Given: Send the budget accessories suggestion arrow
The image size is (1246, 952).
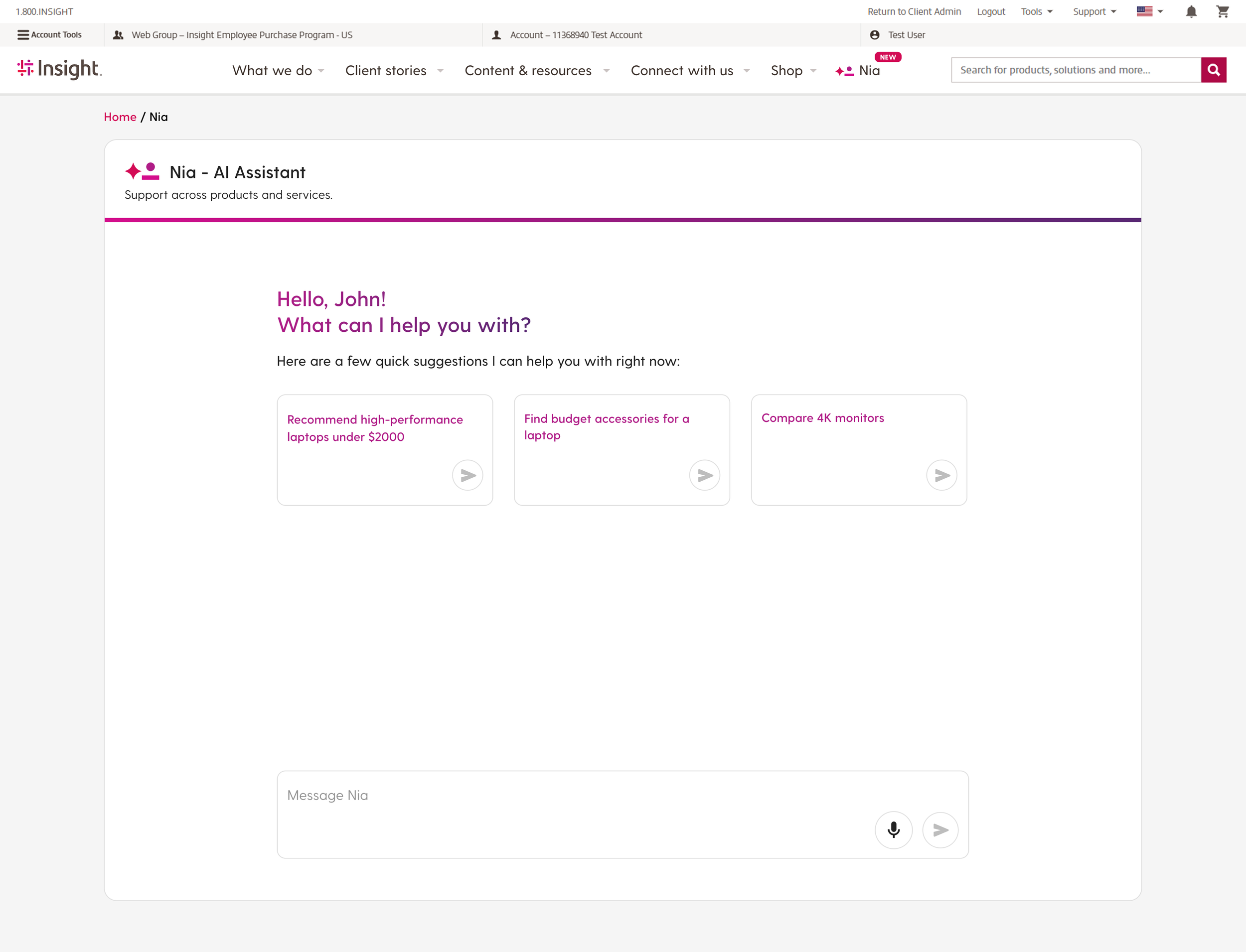Looking at the screenshot, I should point(705,475).
